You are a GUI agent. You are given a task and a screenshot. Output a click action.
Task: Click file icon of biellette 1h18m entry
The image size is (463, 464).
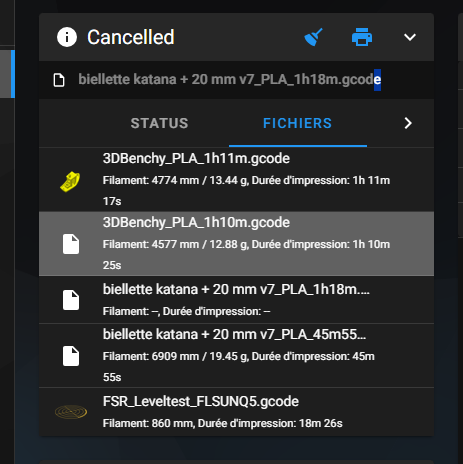click(71, 300)
